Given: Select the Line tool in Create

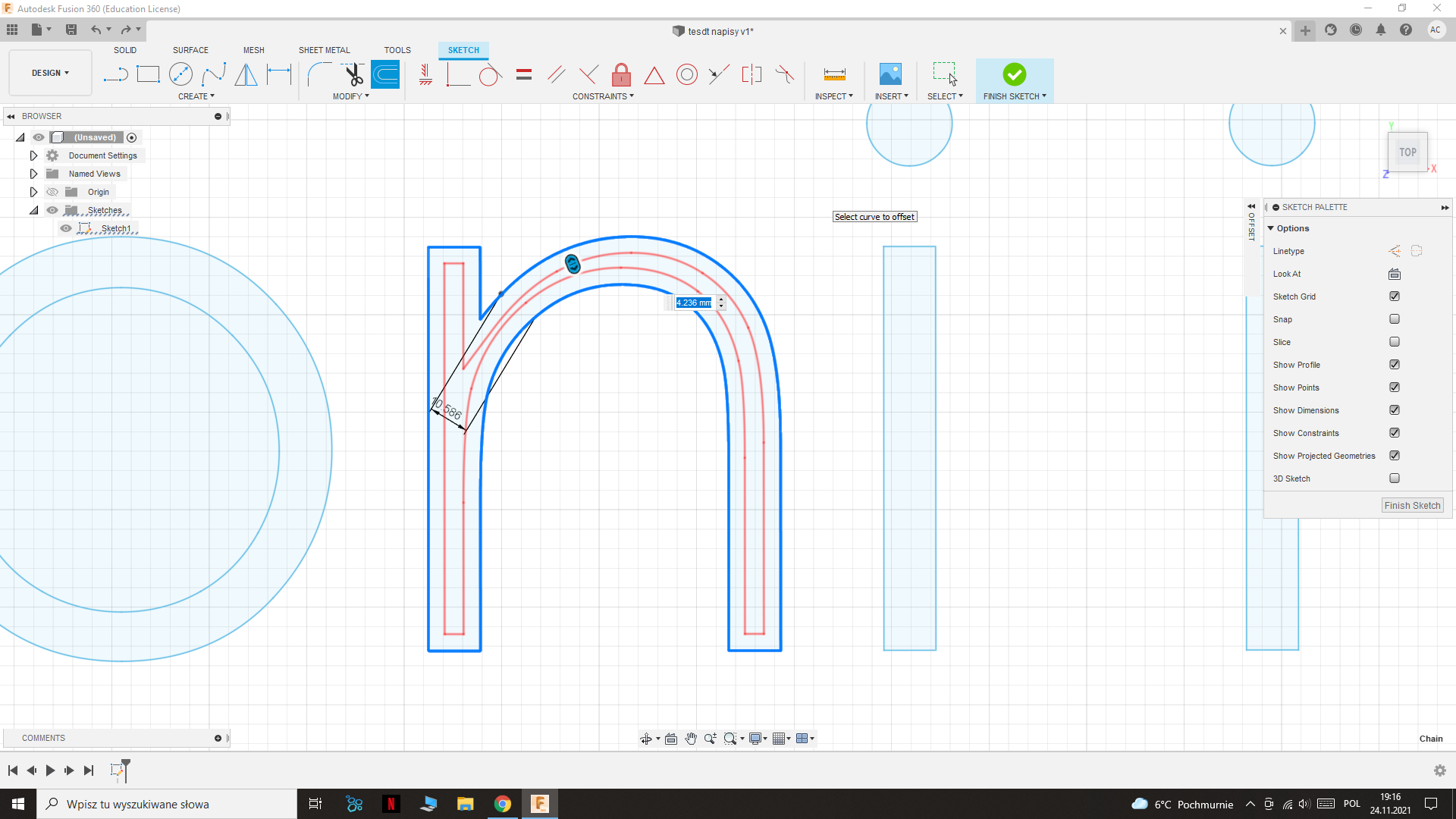Looking at the screenshot, I should tap(115, 74).
